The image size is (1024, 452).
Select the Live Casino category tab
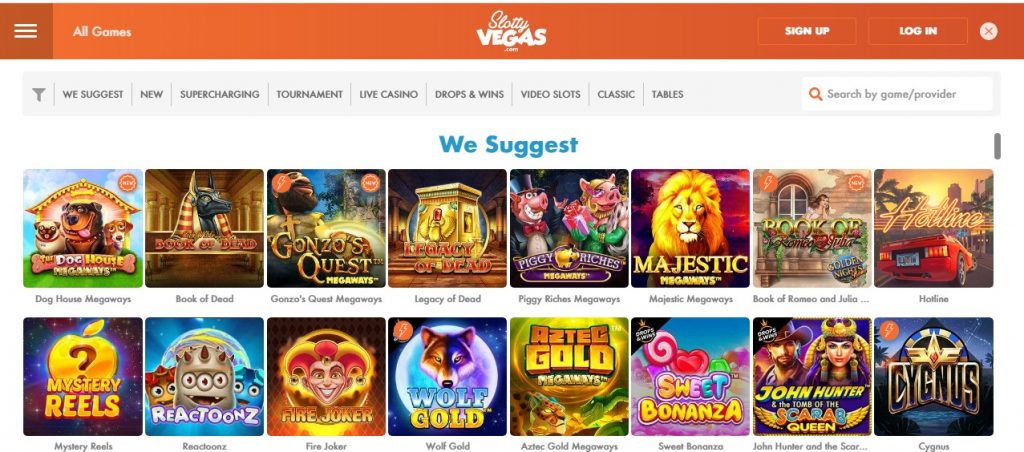pyautogui.click(x=389, y=94)
